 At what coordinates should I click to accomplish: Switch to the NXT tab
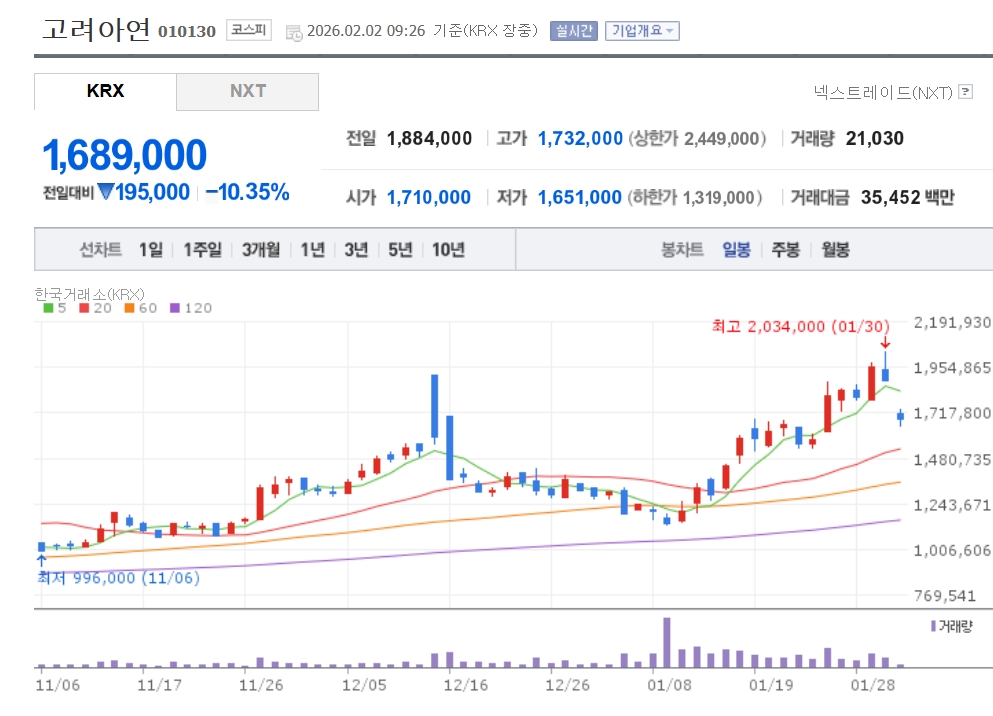coord(248,91)
